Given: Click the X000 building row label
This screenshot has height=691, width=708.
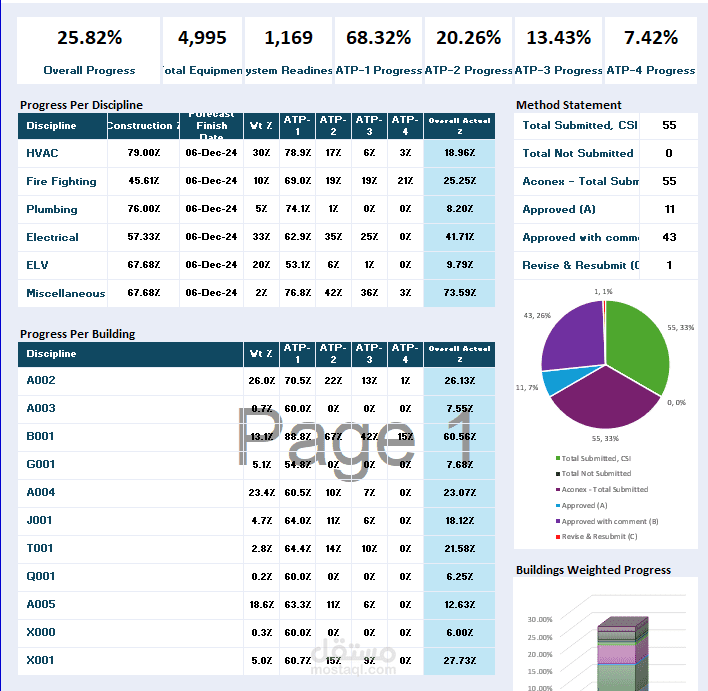Looking at the screenshot, I should [x=41, y=633].
